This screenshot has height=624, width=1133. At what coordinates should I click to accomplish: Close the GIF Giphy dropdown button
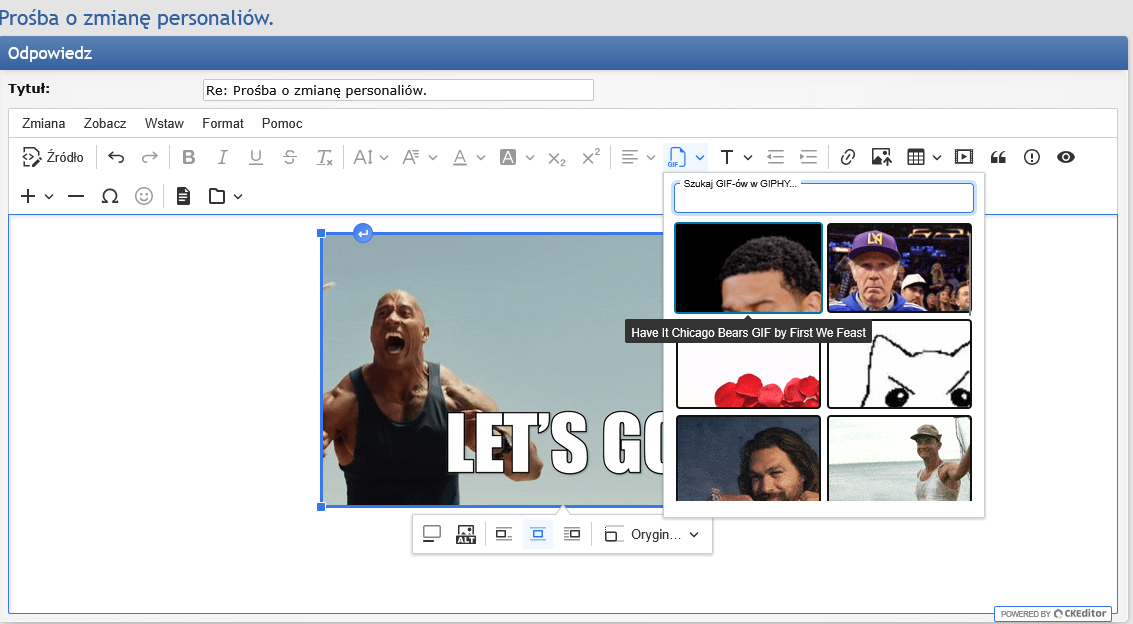click(x=686, y=157)
